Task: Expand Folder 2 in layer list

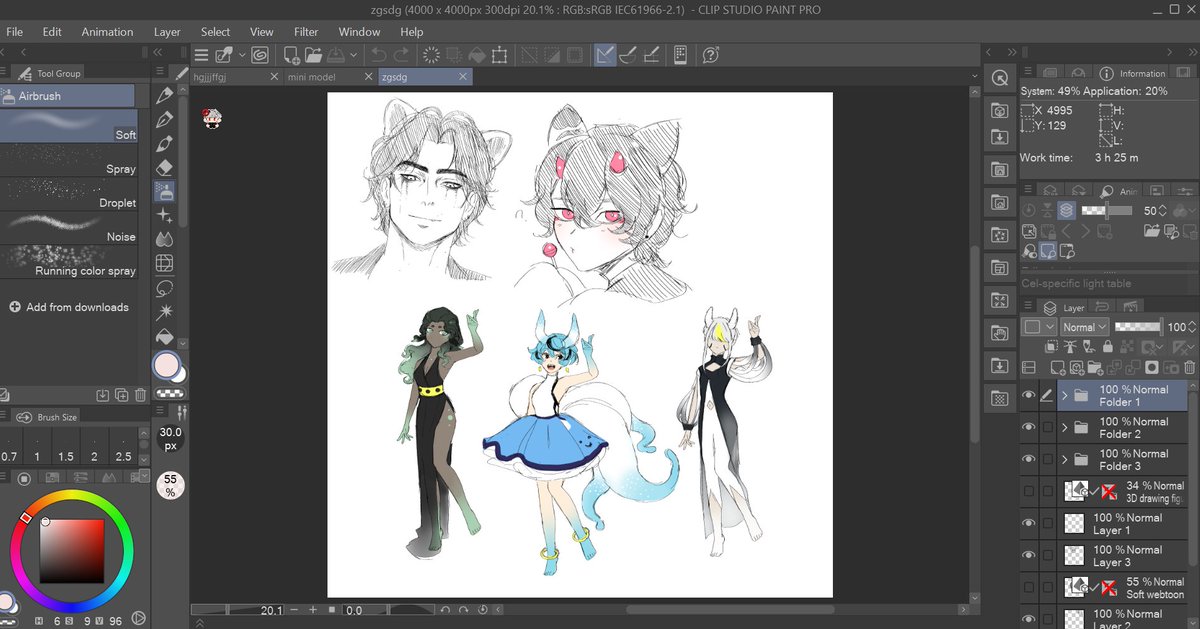Action: [x=1064, y=428]
